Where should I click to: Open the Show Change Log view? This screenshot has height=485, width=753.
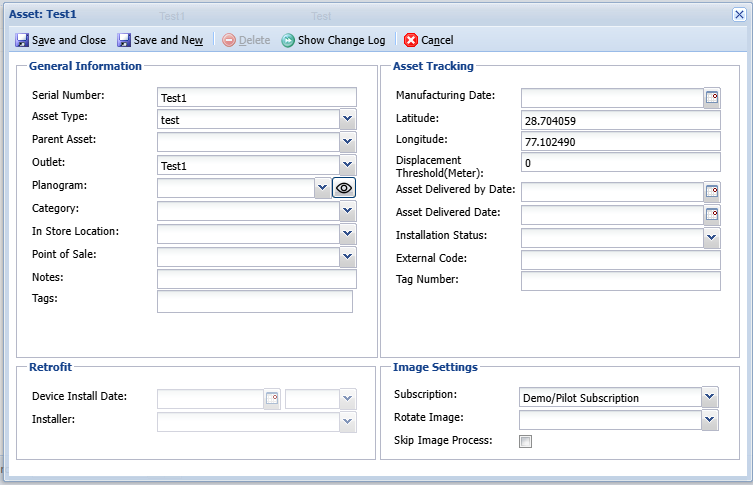click(x=333, y=40)
